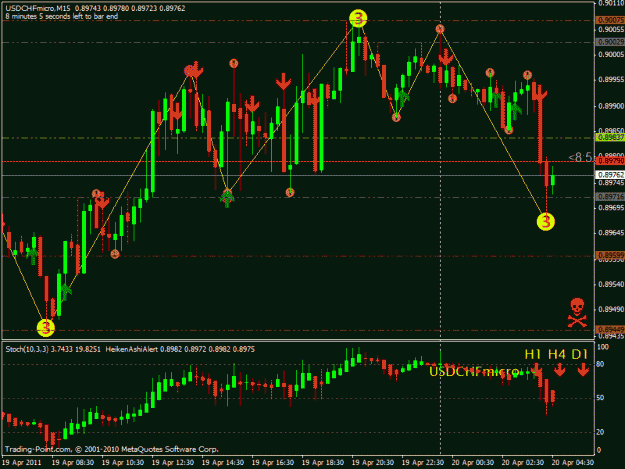Image resolution: width=625 pixels, height=469 pixels.
Task: Click the red 0.89790 price level tag
Action: [610, 161]
